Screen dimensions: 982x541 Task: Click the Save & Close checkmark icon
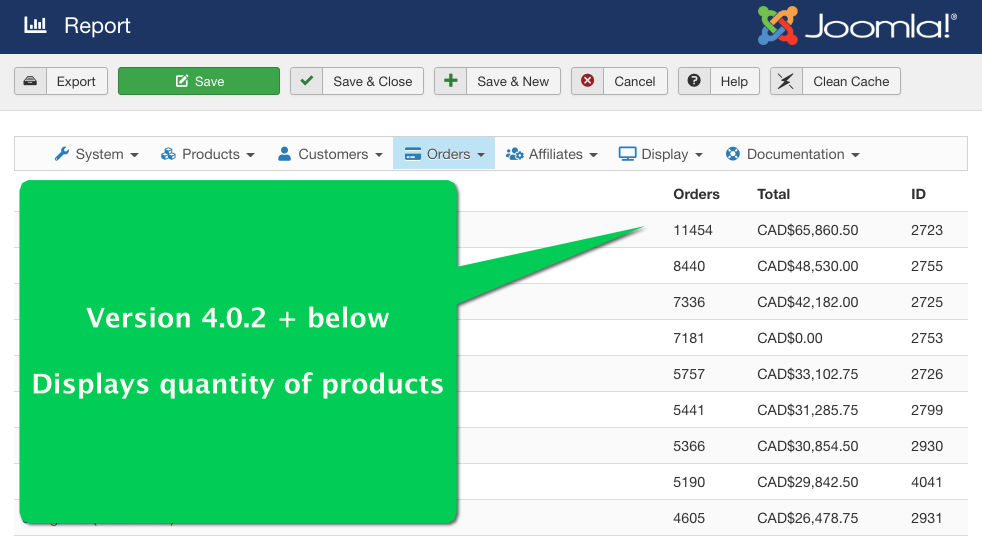click(x=307, y=81)
